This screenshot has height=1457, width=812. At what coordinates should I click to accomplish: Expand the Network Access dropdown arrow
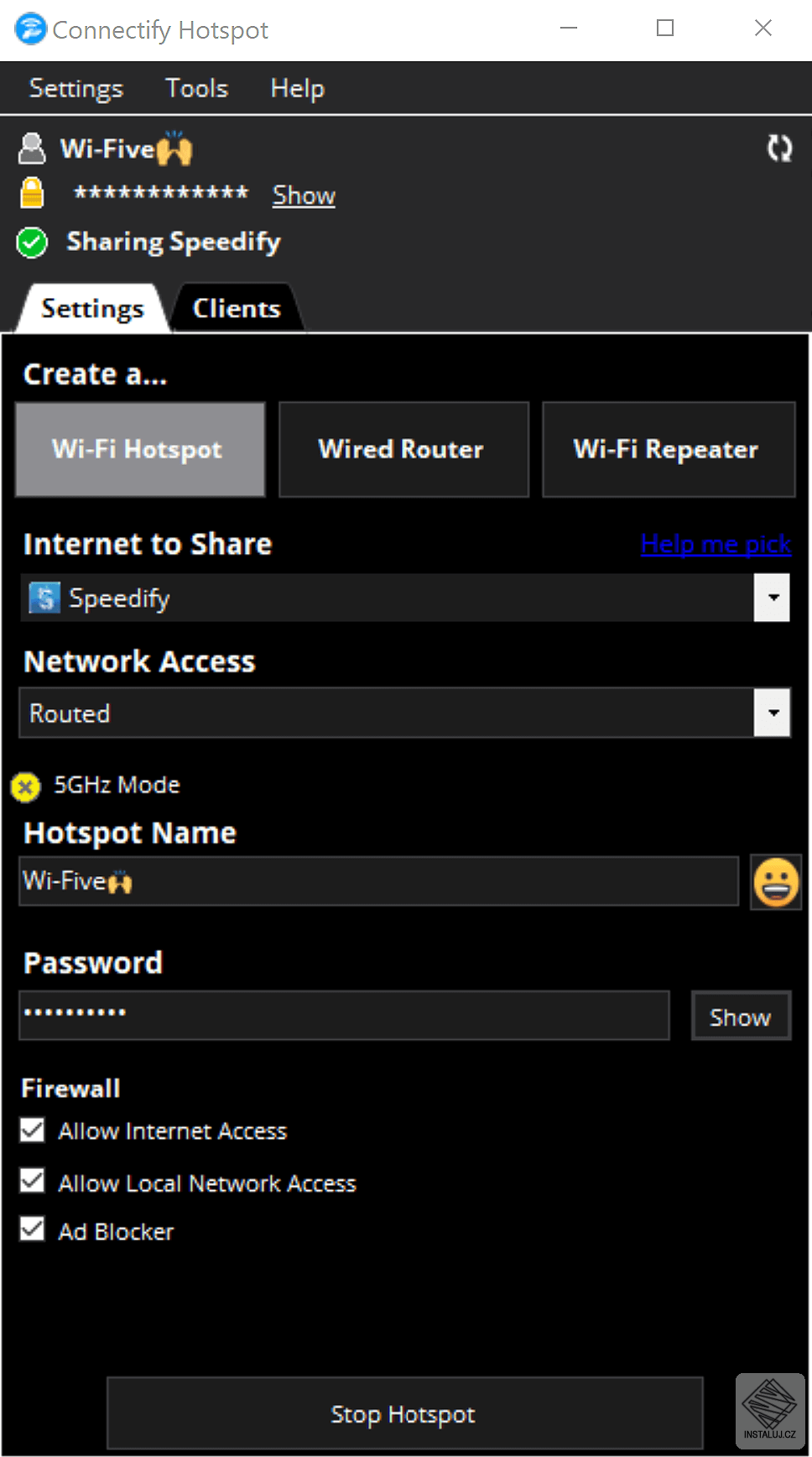click(x=772, y=713)
